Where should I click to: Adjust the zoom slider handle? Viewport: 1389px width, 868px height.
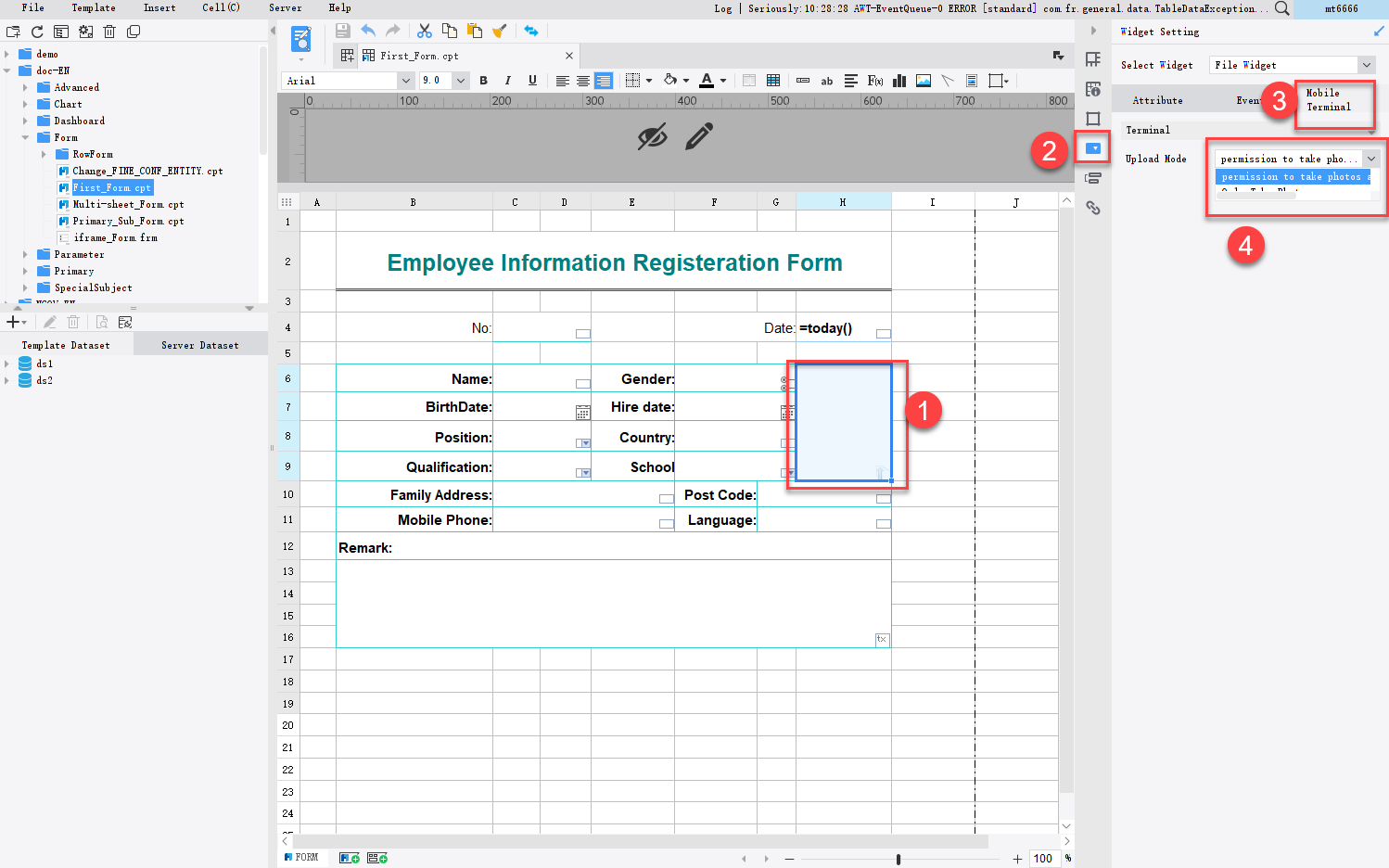[x=898, y=859]
